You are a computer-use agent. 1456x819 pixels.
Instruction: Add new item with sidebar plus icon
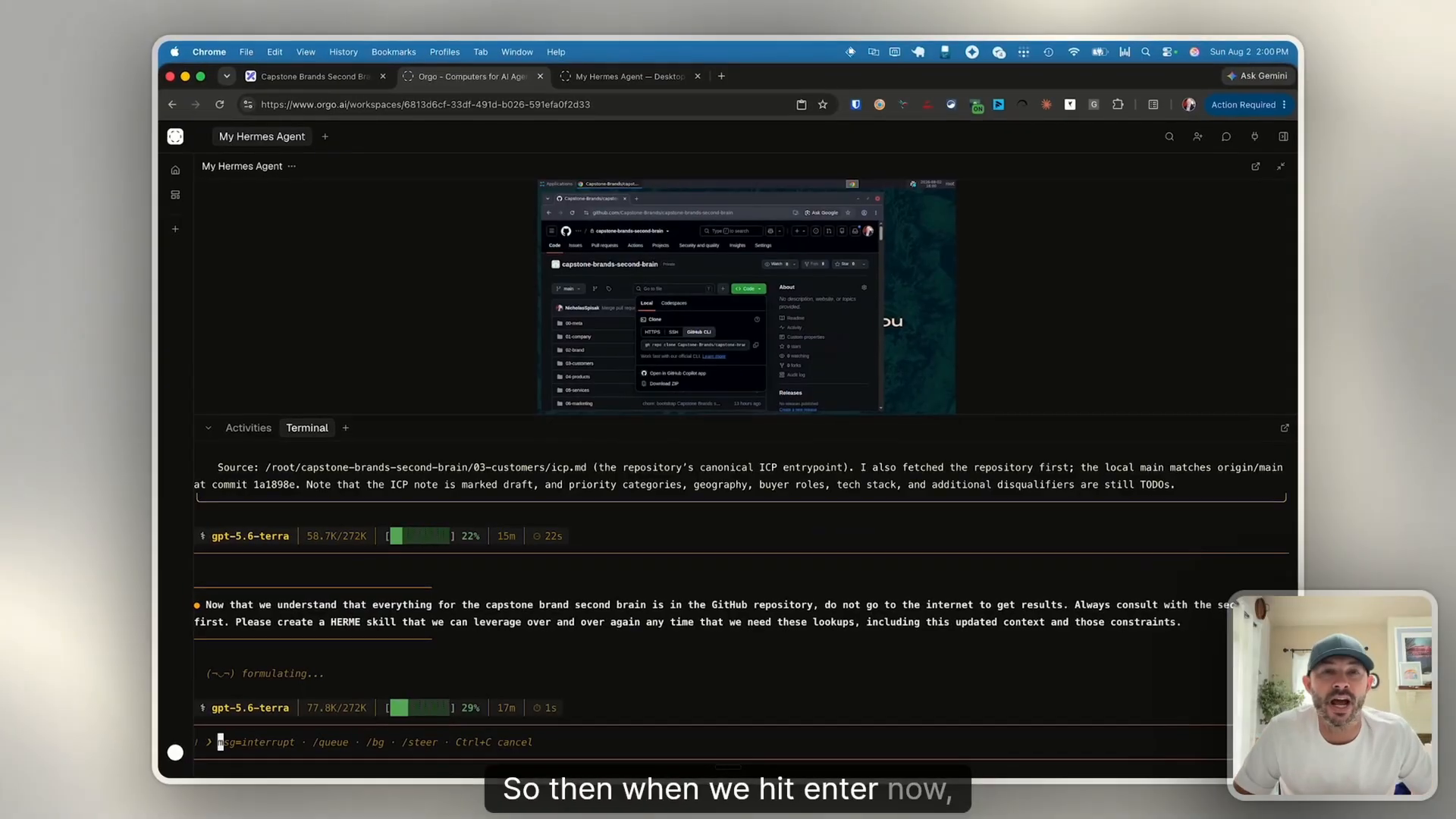[x=175, y=229]
